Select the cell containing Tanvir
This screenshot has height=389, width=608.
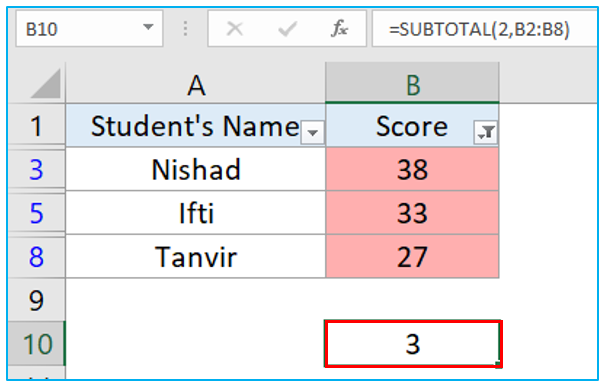196,257
